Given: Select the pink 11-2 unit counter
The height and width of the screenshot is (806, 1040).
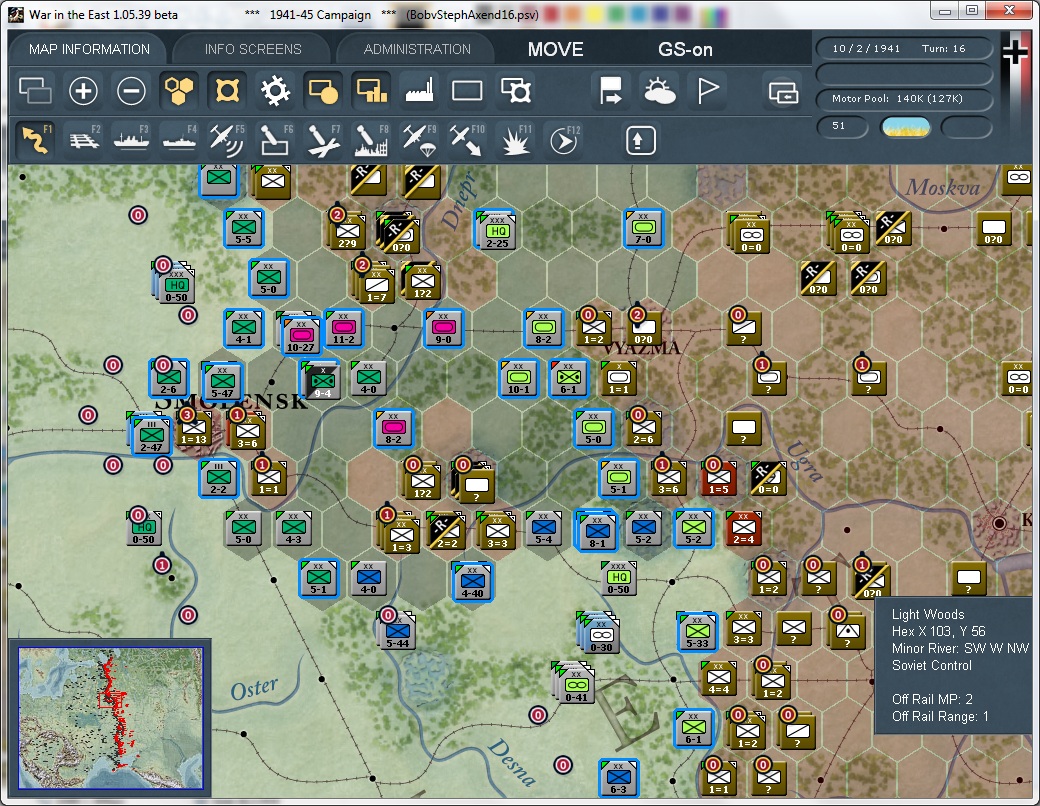Looking at the screenshot, I should point(344,328).
